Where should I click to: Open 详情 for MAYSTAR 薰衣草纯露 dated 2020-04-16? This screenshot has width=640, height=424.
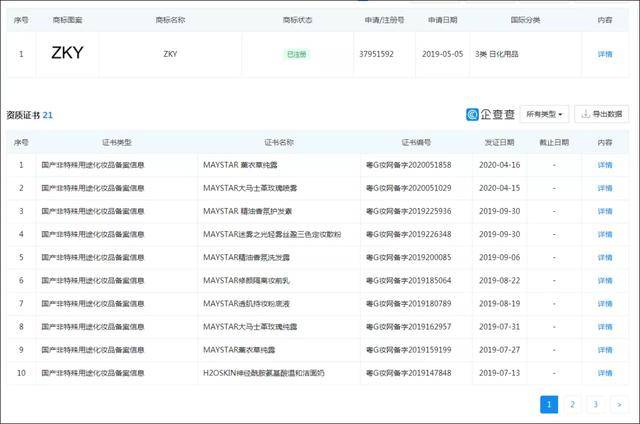(x=605, y=164)
